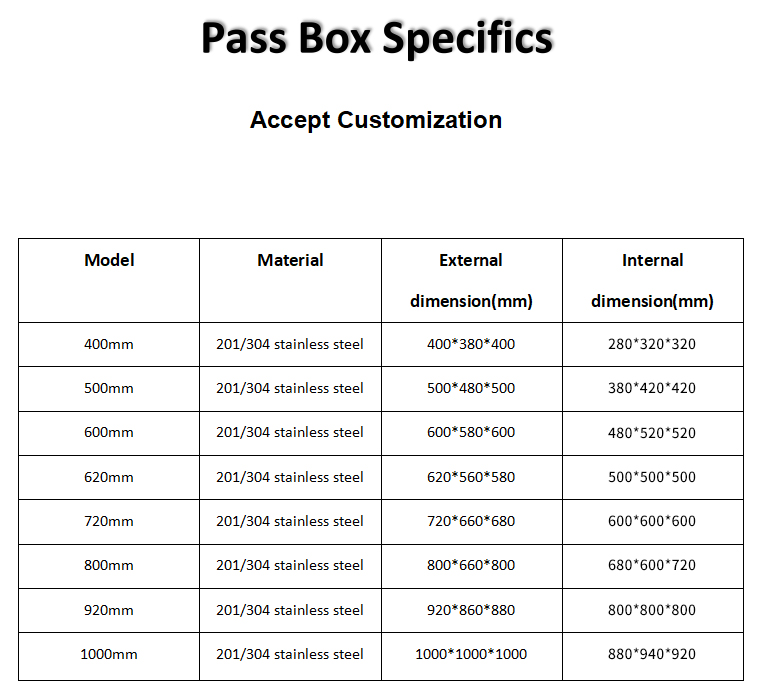Click external dimension 400*380*400

471,344
